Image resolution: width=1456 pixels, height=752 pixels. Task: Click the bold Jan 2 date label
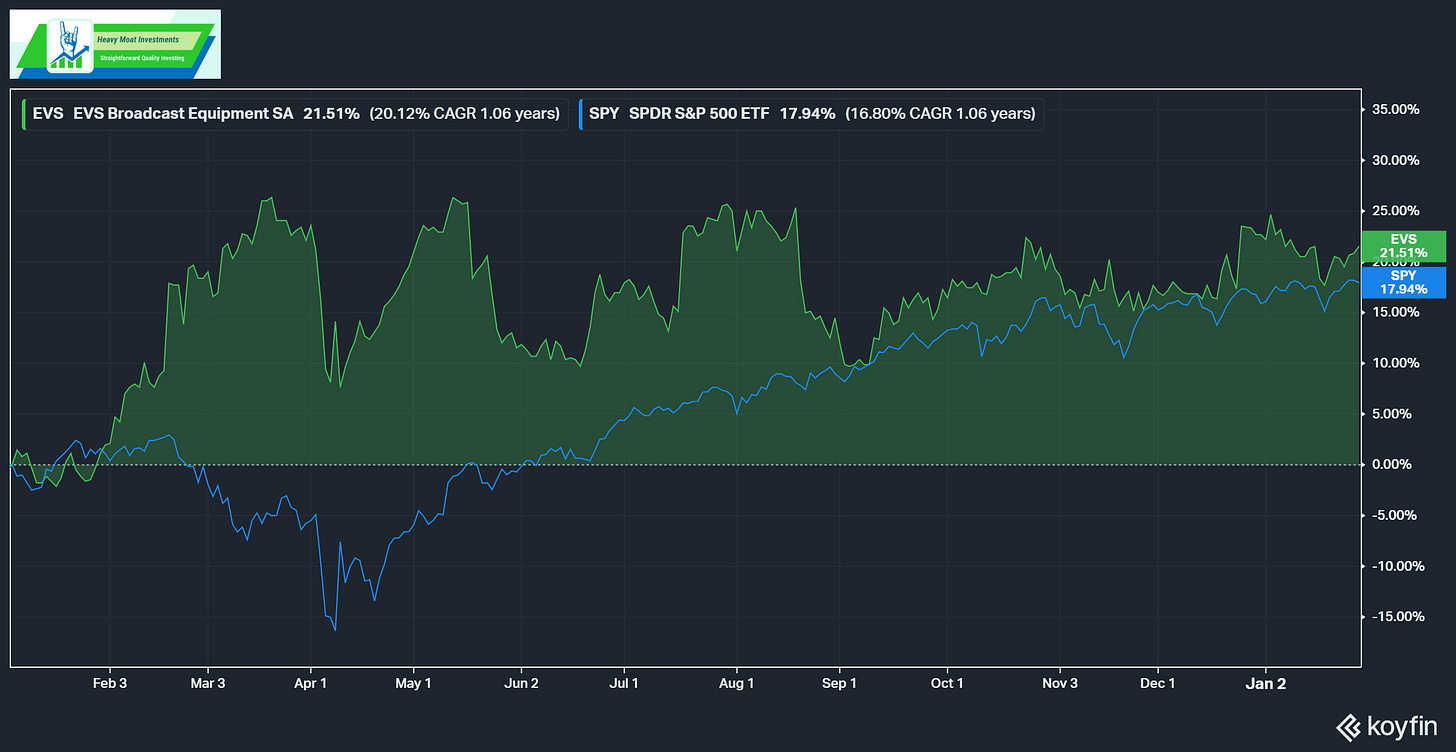pos(1265,684)
